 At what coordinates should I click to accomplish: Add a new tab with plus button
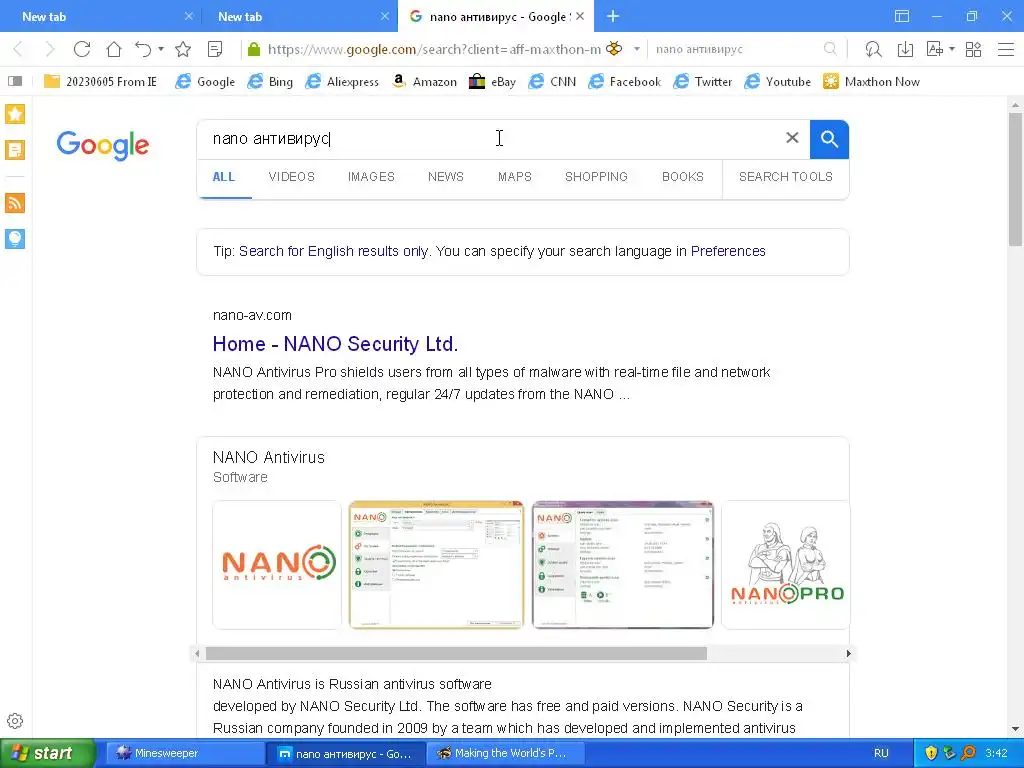coord(613,16)
